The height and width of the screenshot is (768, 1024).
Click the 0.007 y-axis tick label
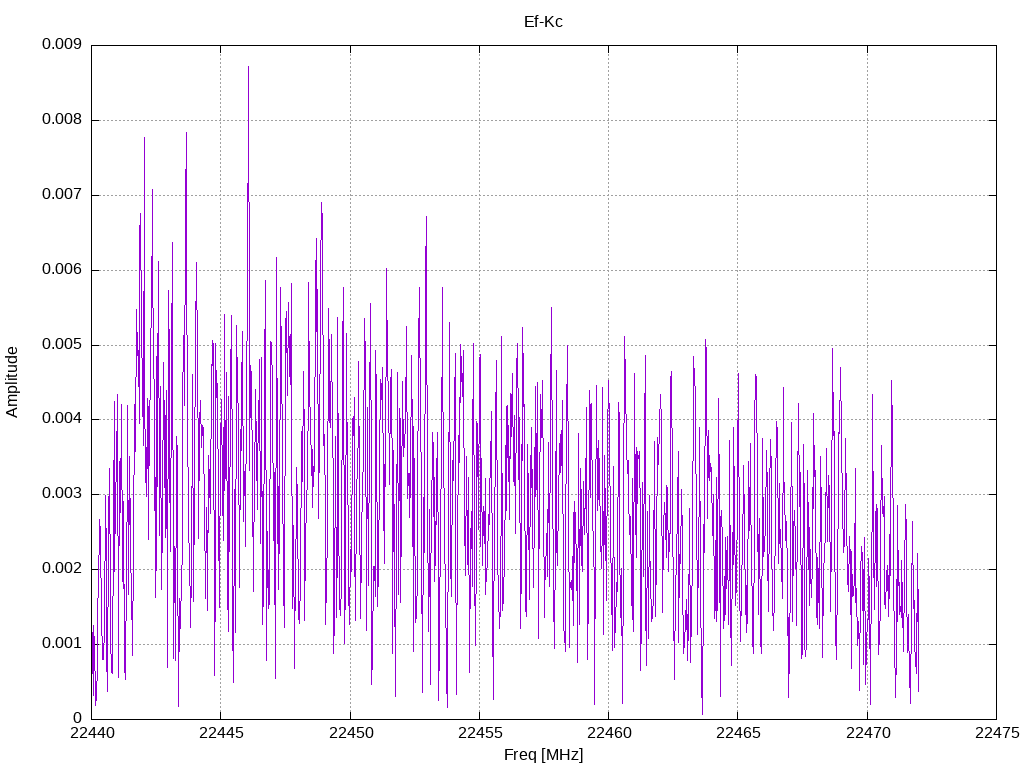click(x=61, y=195)
